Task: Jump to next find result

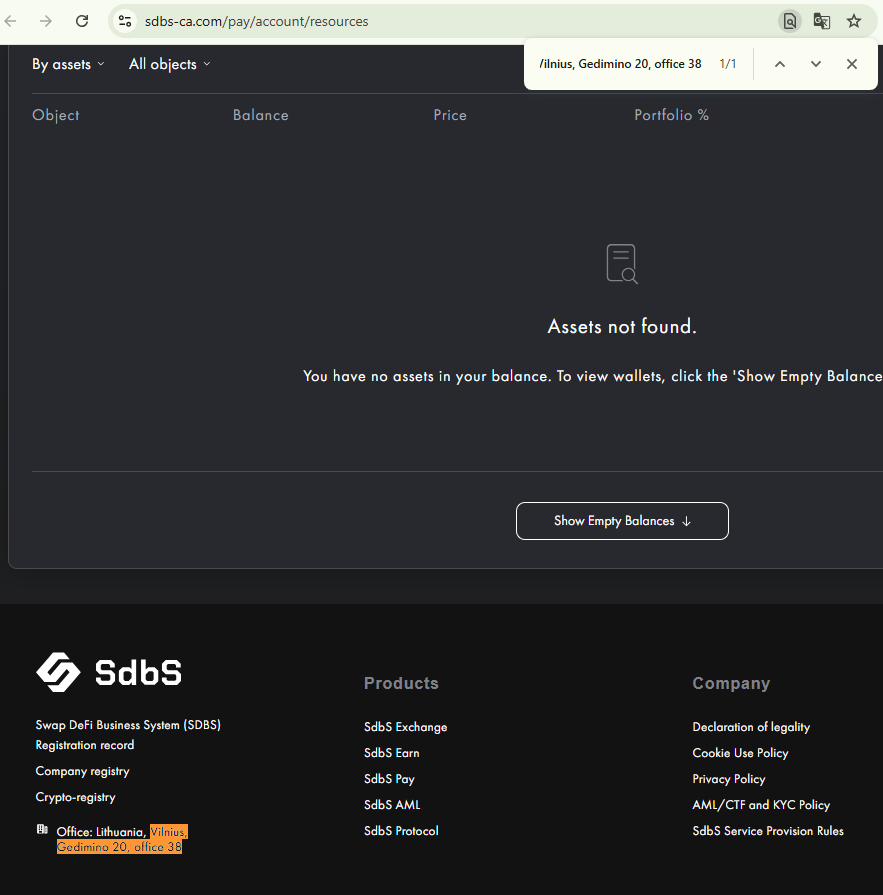Action: click(x=816, y=64)
